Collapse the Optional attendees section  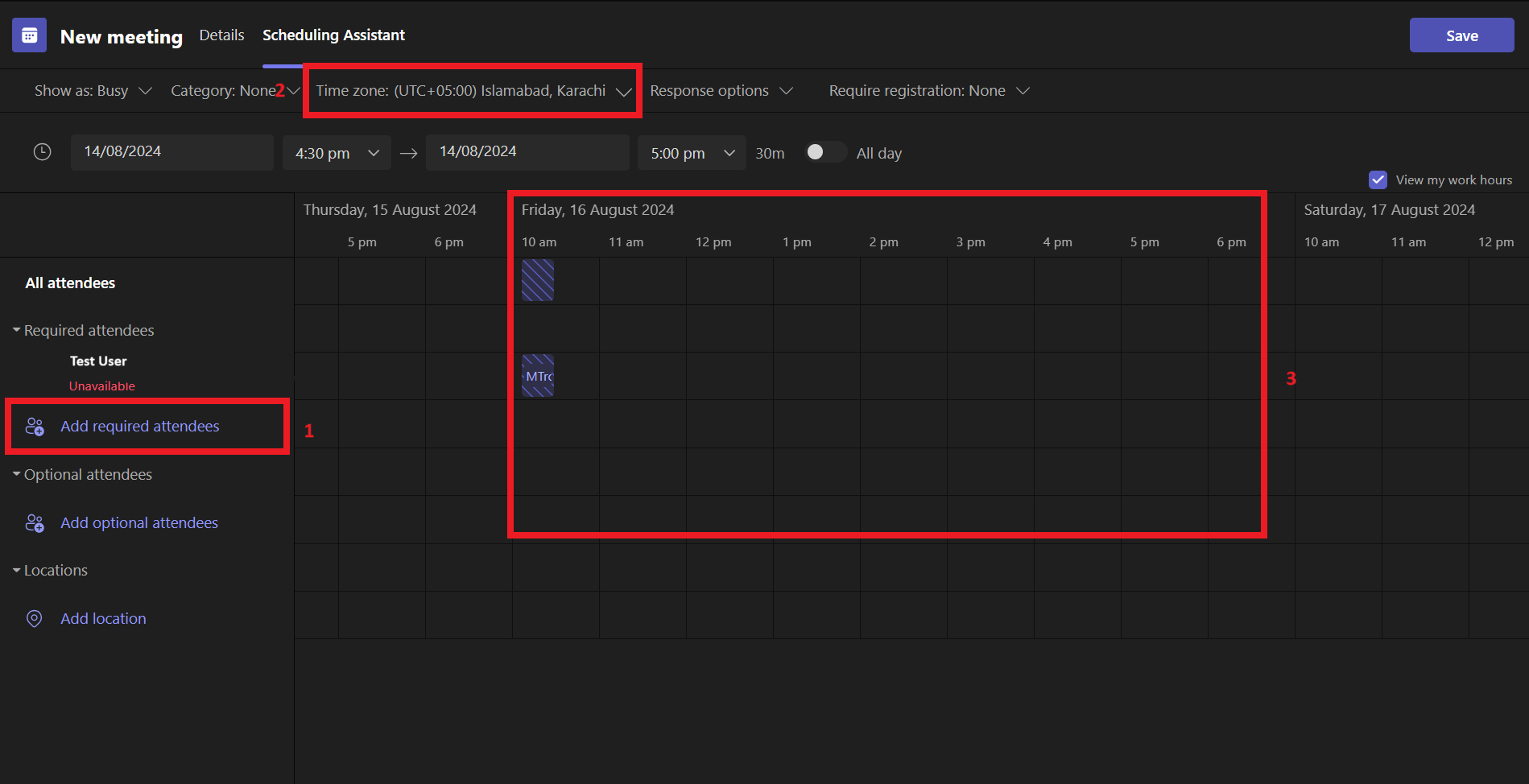[x=16, y=474]
